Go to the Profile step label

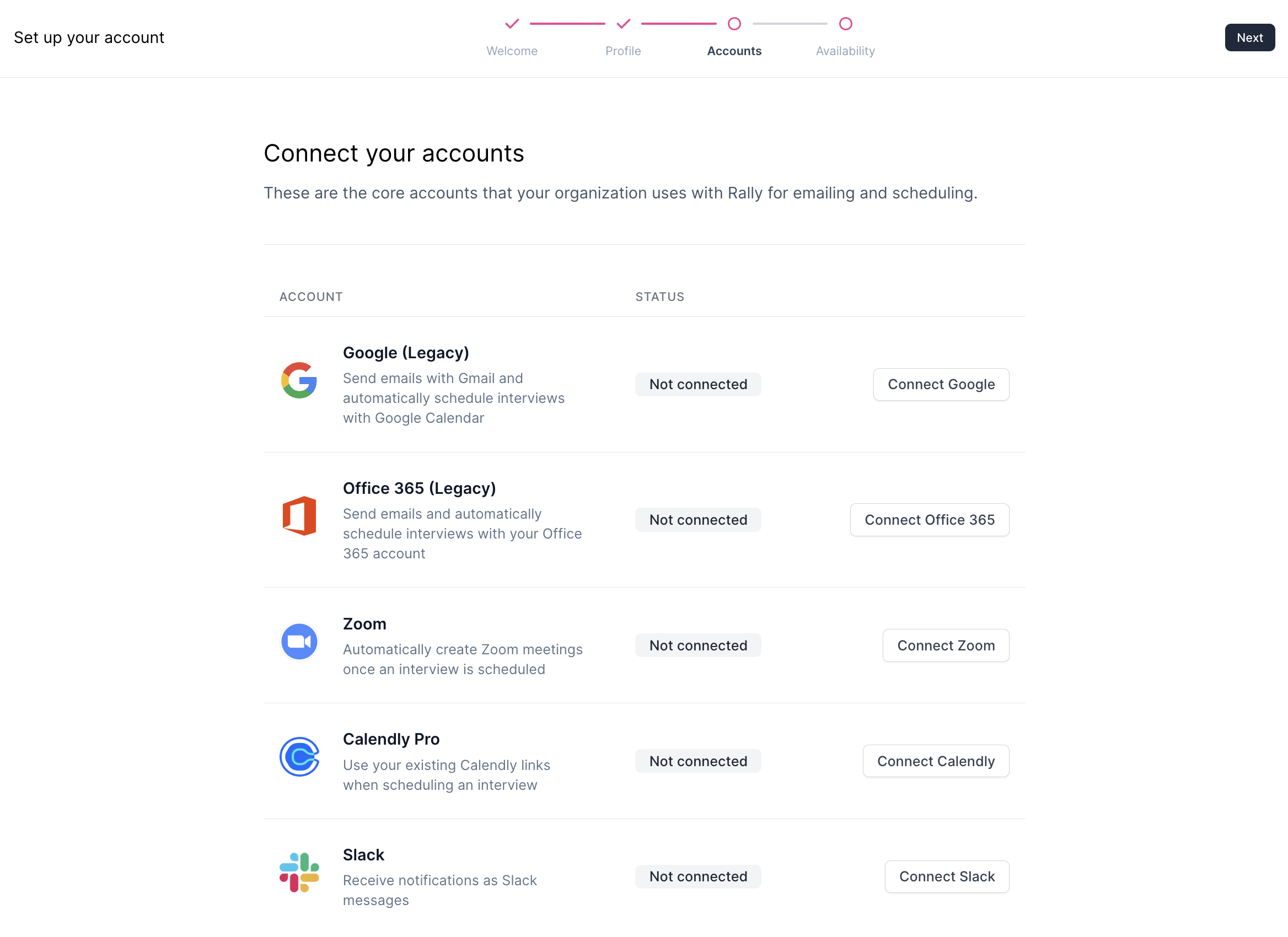[x=623, y=51]
